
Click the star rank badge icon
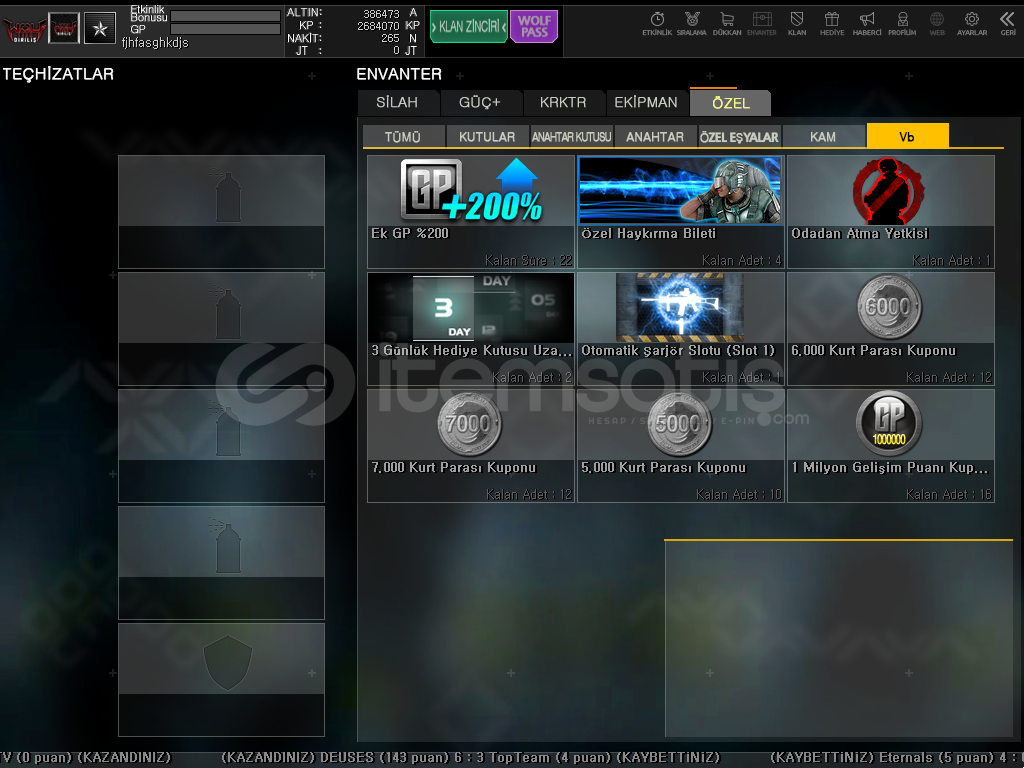[100, 28]
